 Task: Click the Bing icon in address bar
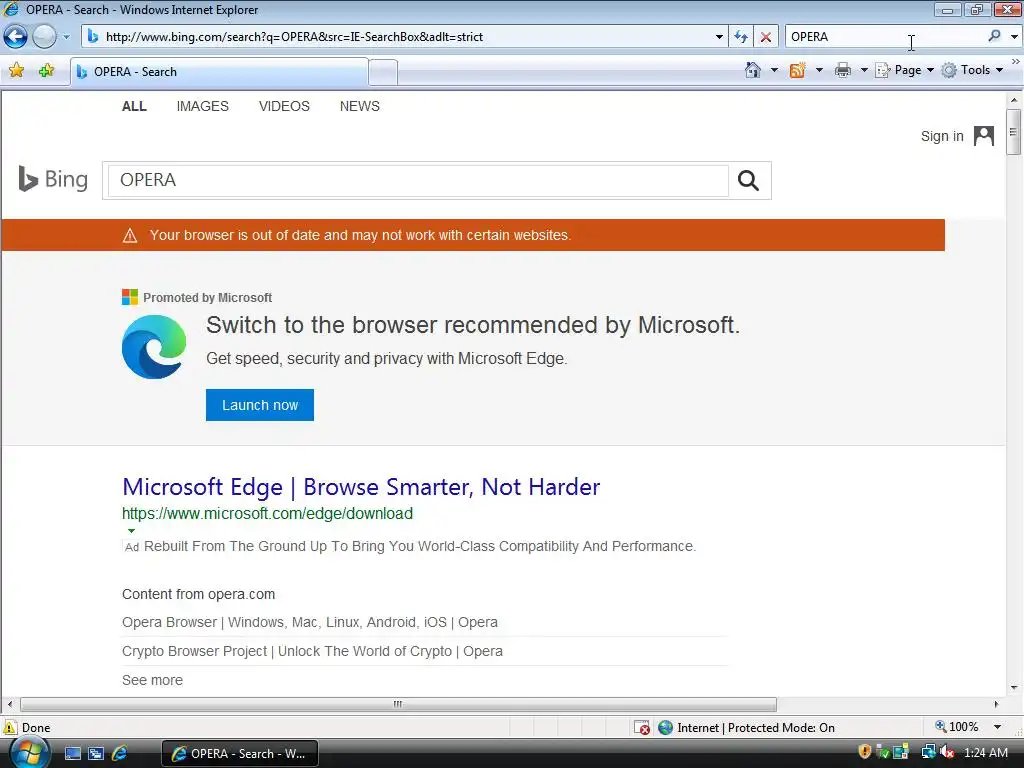tap(93, 37)
